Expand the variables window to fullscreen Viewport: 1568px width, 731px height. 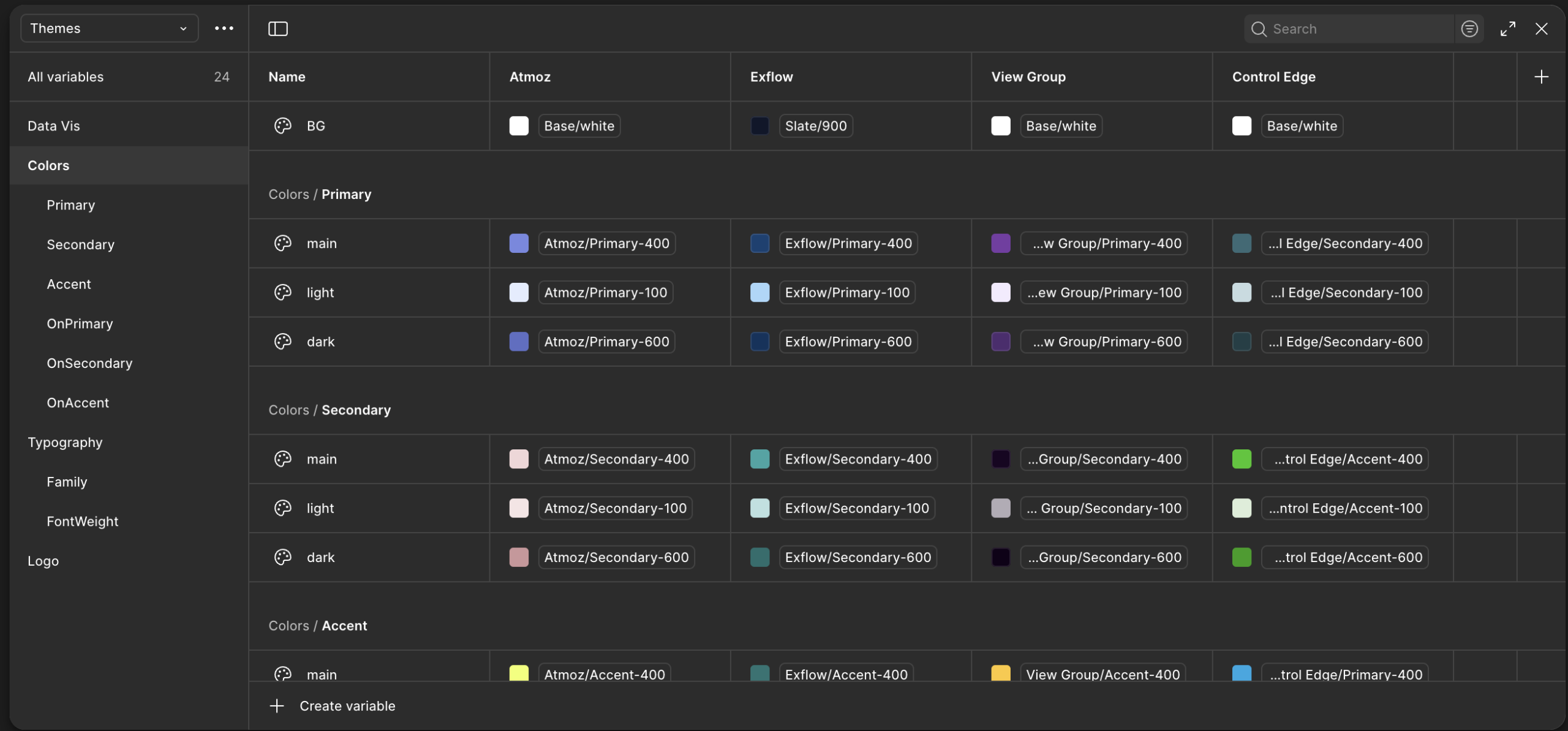(1508, 29)
